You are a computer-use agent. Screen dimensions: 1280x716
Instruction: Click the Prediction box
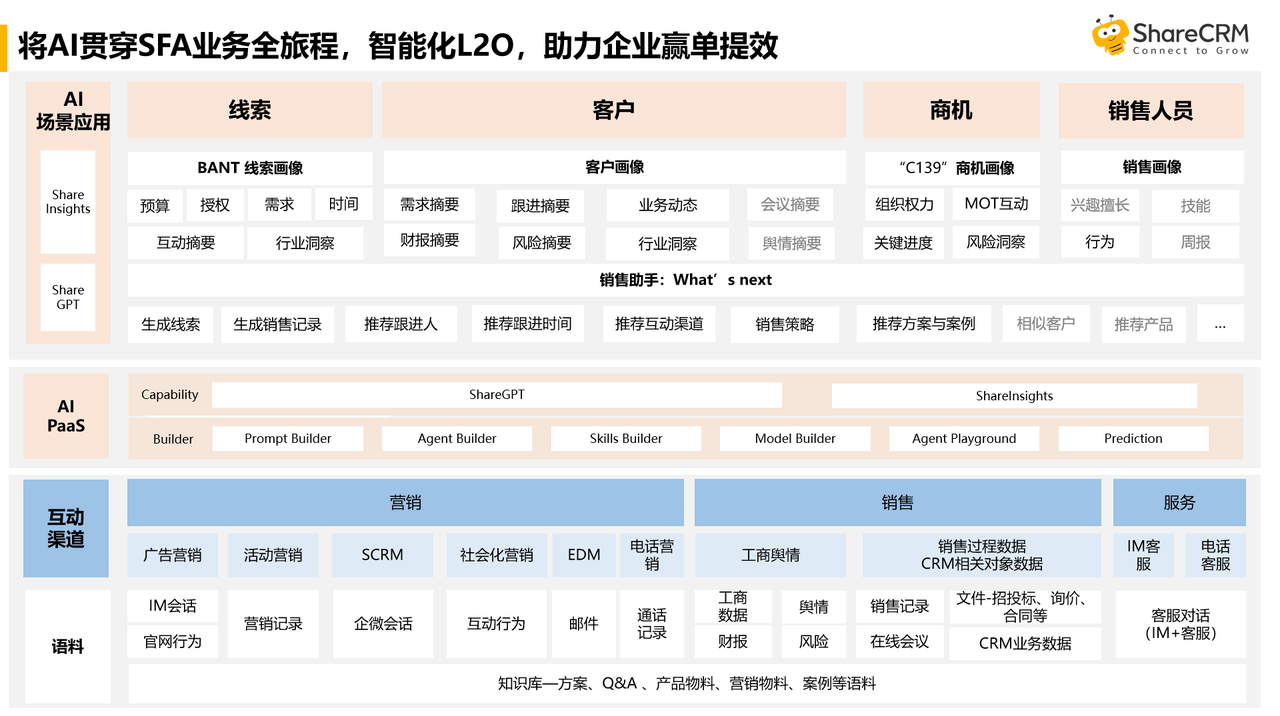point(1133,438)
